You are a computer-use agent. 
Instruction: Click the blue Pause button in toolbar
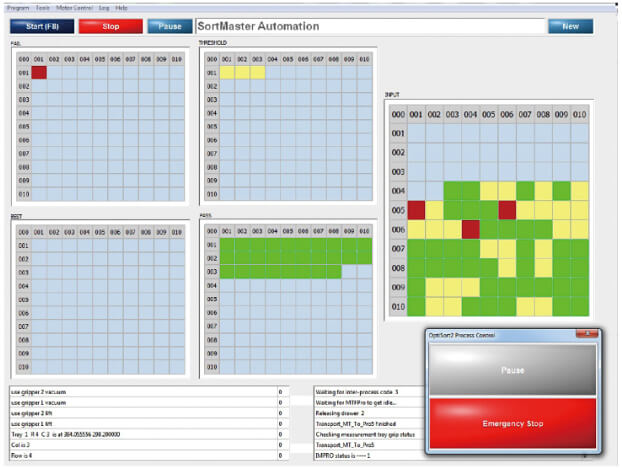170,26
